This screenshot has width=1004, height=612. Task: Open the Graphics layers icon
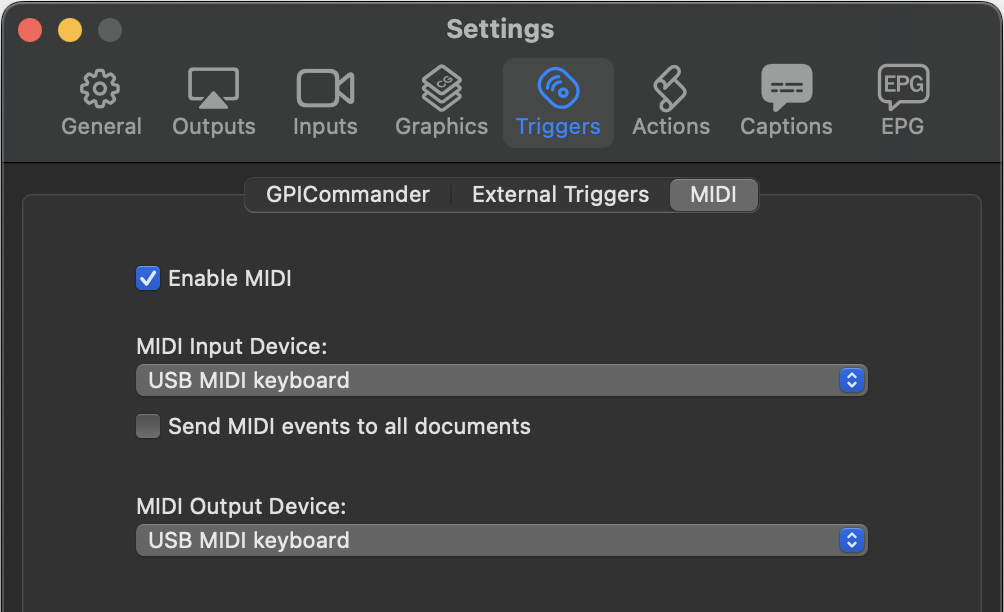pos(441,88)
